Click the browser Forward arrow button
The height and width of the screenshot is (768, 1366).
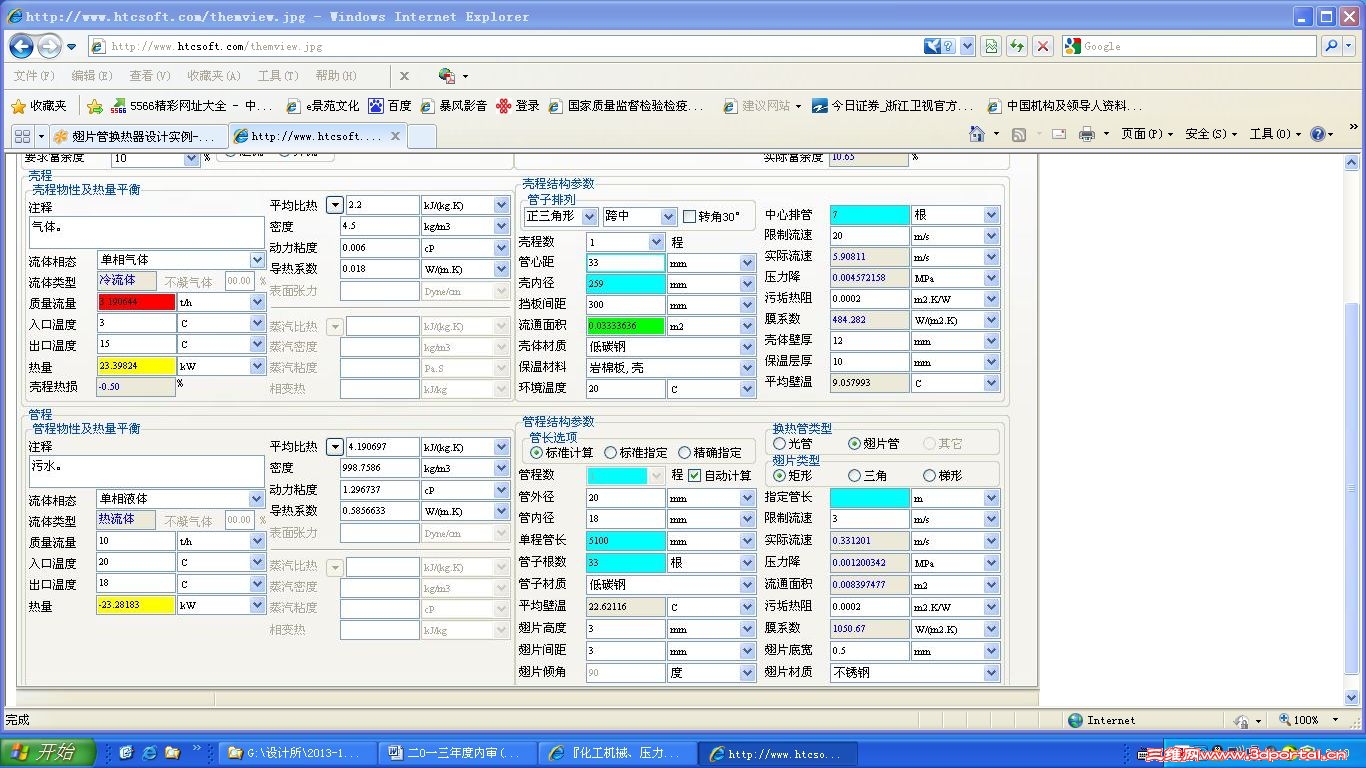point(48,46)
